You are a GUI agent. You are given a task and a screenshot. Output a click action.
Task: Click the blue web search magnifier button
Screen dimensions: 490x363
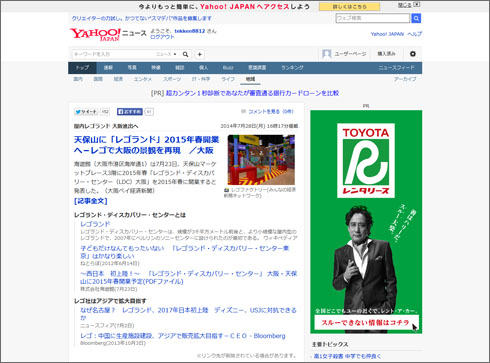pos(416,18)
